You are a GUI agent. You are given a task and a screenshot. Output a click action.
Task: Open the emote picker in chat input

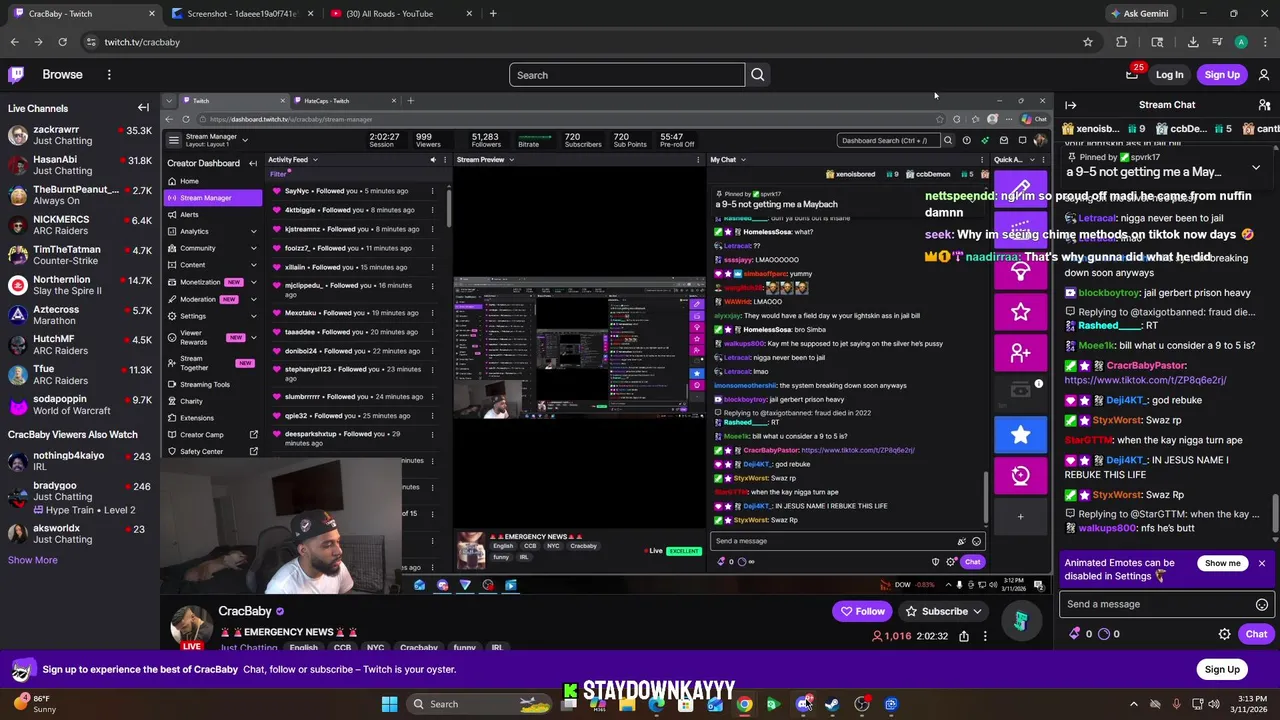pos(1261,604)
